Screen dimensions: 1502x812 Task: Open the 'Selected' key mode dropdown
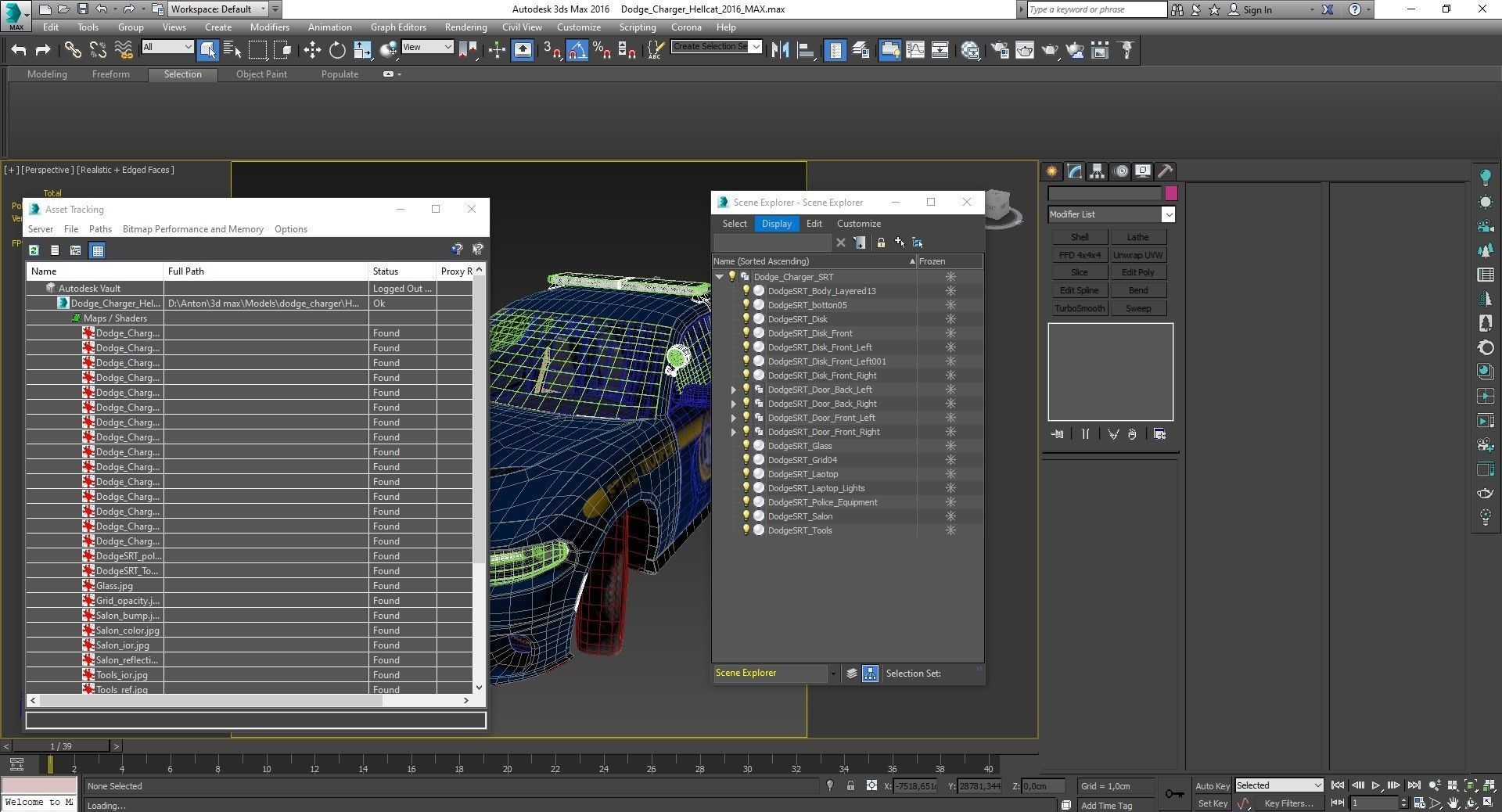pyautogui.click(x=1278, y=785)
